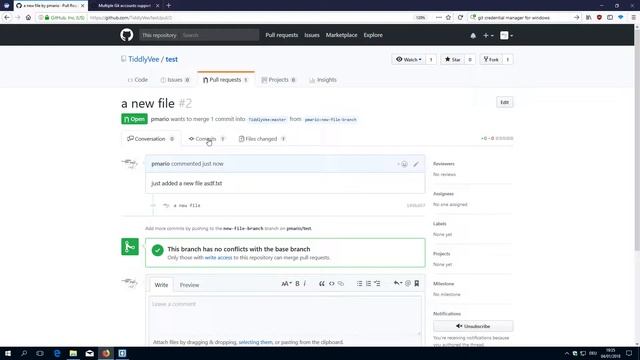The width and height of the screenshot is (640, 360).
Task: Switch to the Code tab
Action: [138, 80]
